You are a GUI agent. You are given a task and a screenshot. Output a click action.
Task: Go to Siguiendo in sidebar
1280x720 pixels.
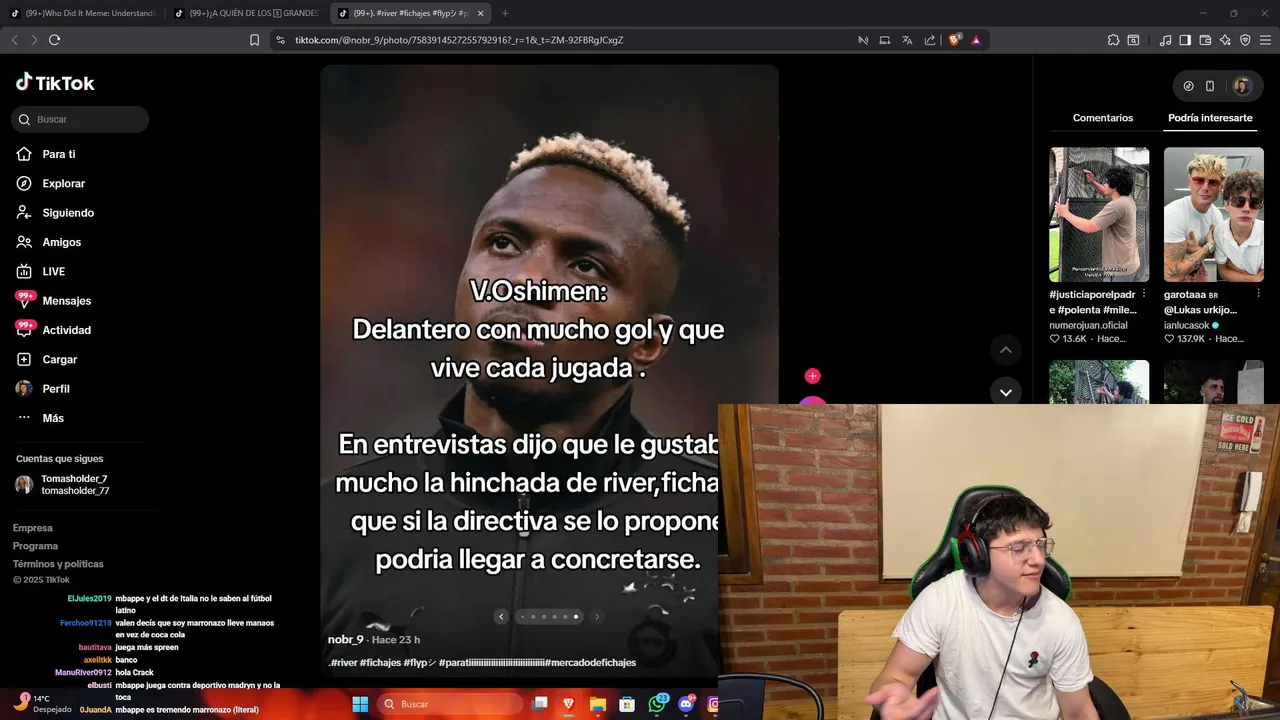(x=55, y=213)
